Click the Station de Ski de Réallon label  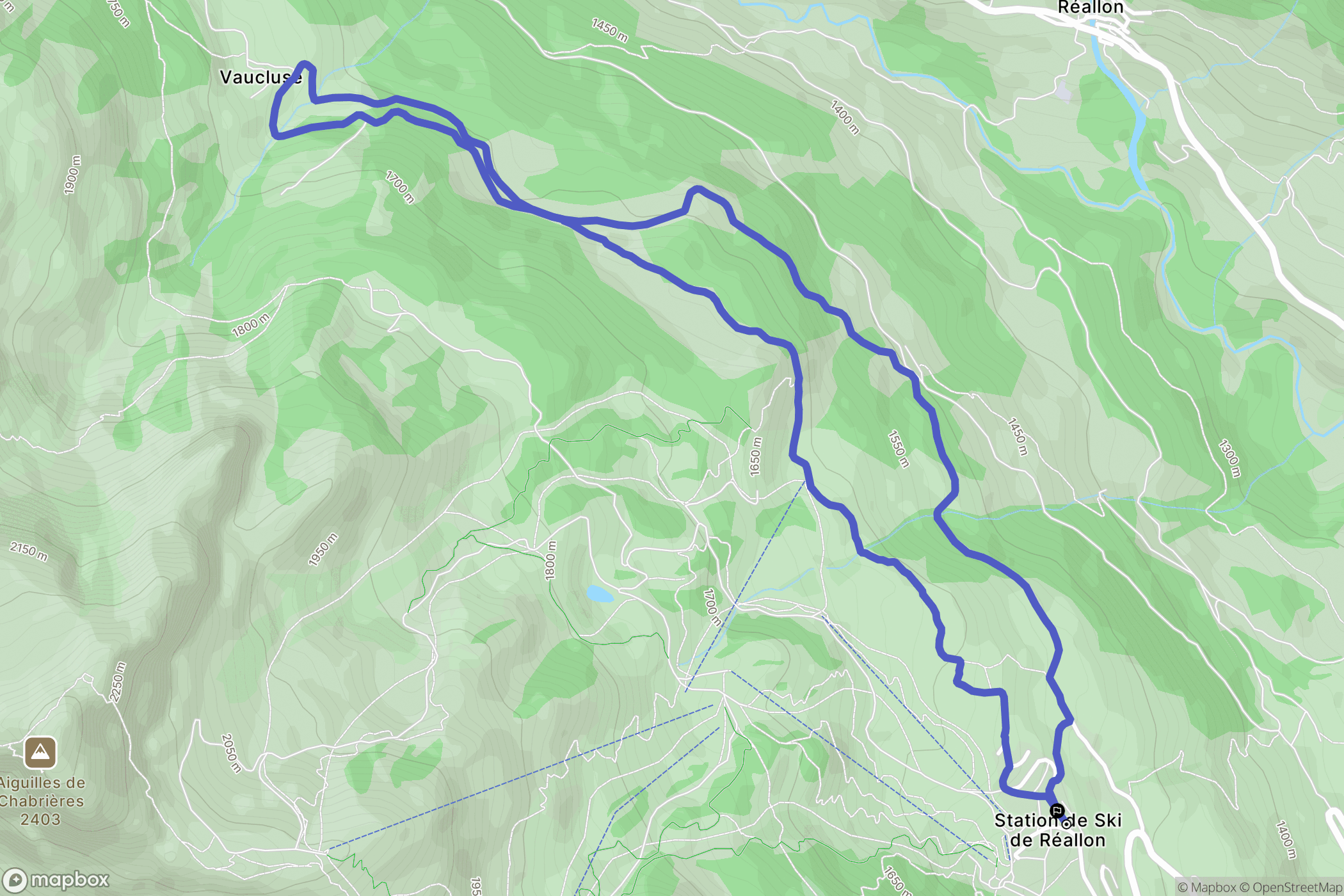point(1057,830)
